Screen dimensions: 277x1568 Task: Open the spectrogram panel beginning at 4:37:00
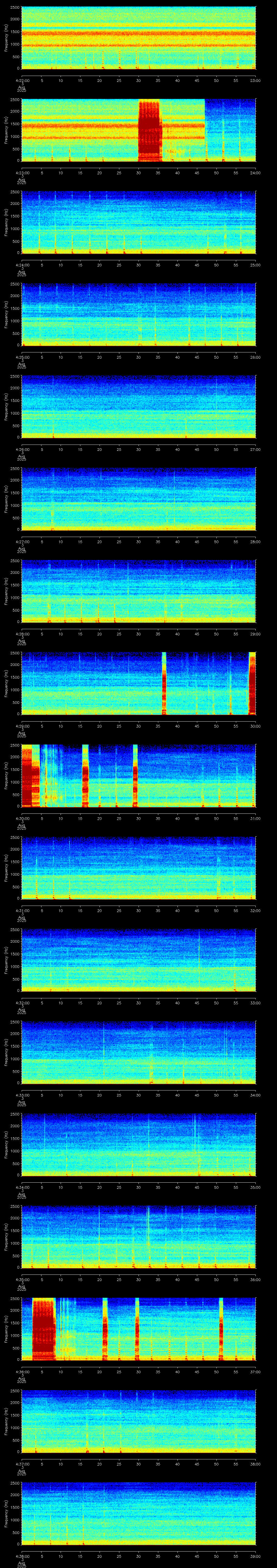[x=138, y=1421]
